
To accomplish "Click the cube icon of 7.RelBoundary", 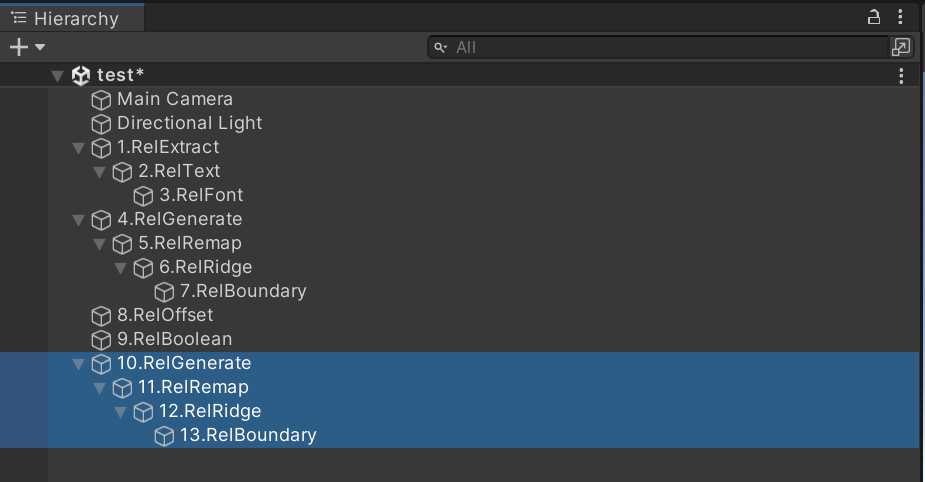I will pos(164,292).
